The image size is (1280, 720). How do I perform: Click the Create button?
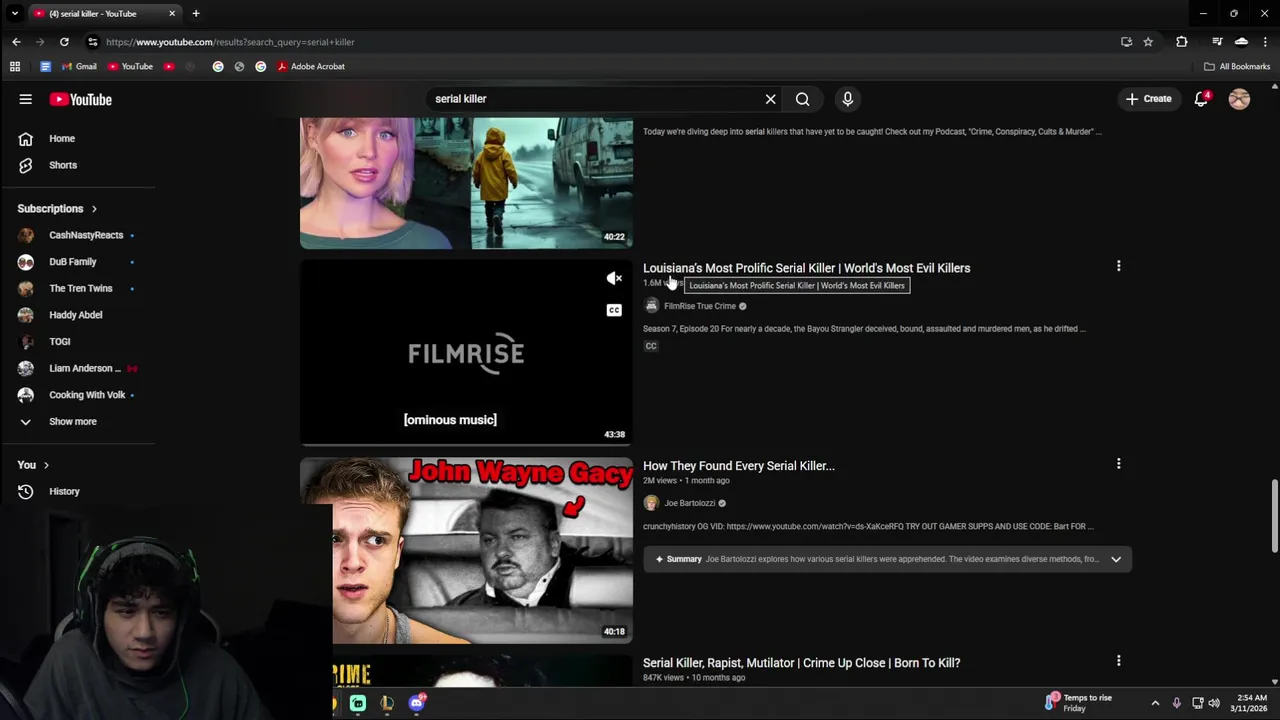[x=1148, y=99]
